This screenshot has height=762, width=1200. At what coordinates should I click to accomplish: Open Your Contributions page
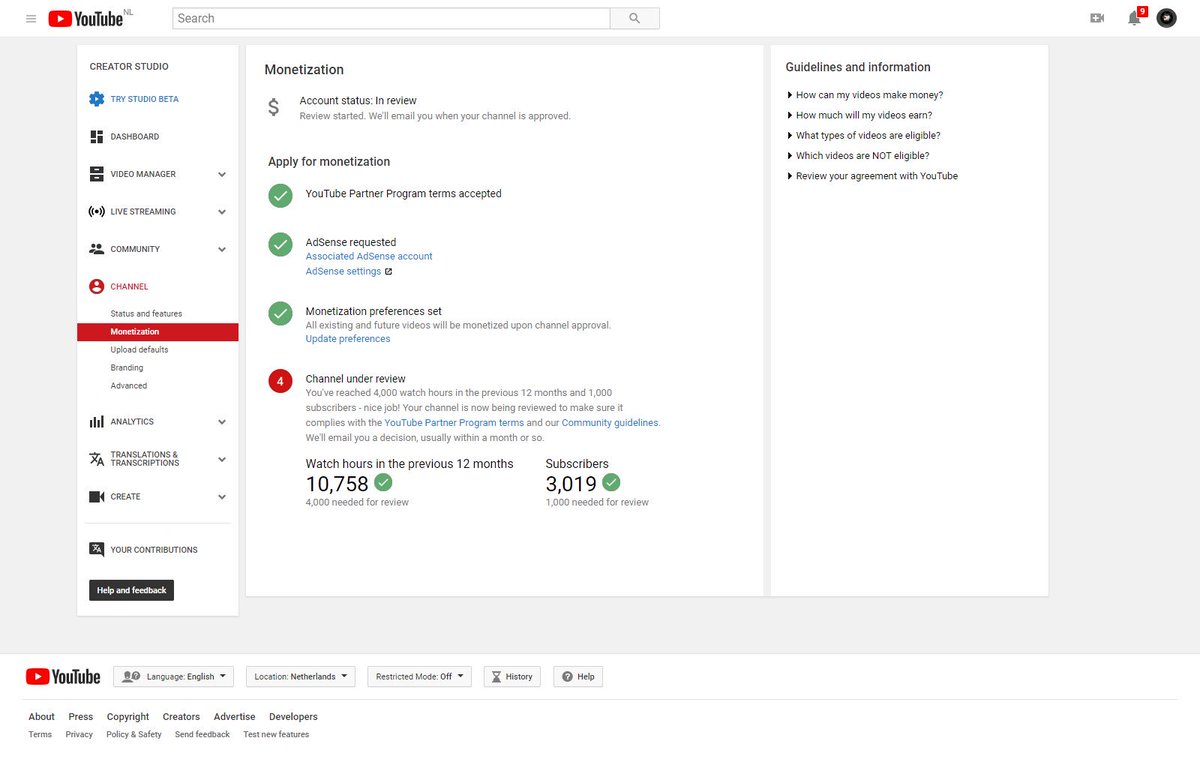(154, 550)
